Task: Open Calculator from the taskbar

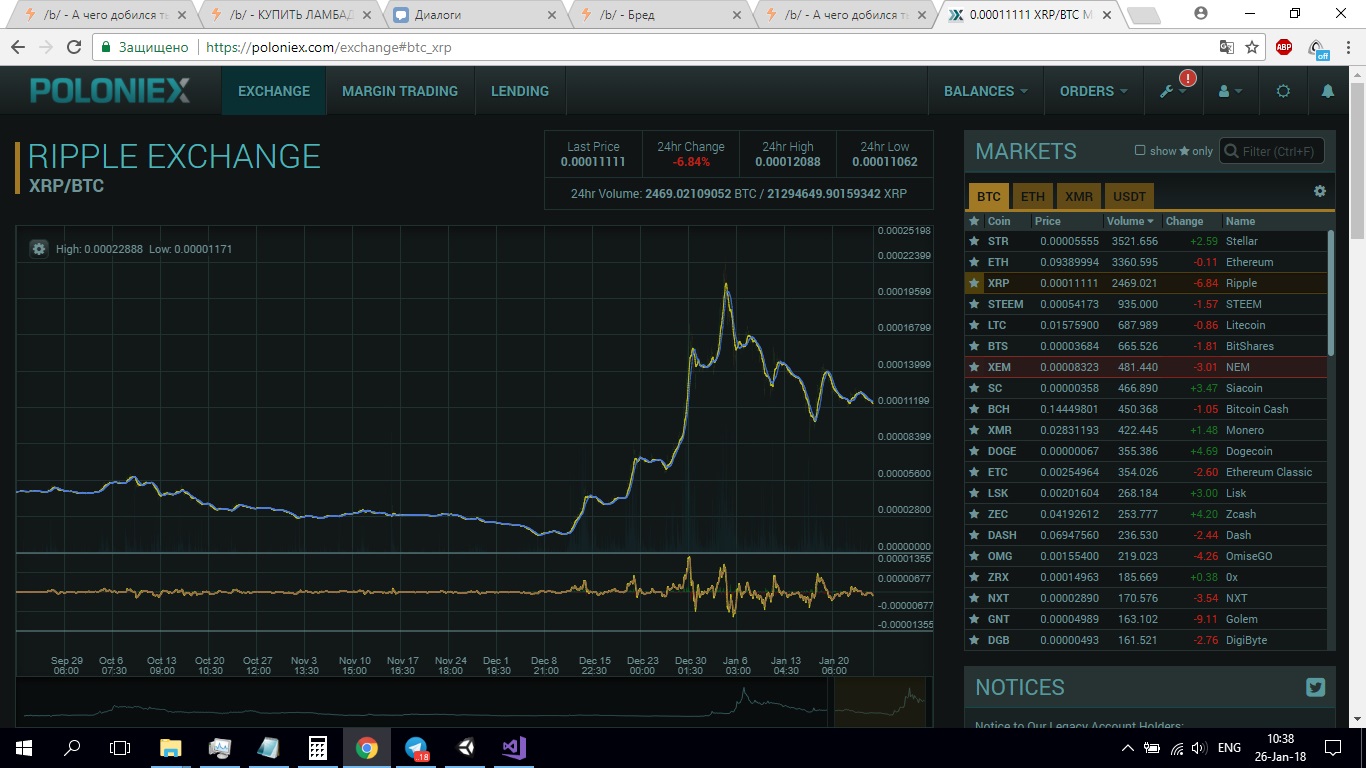Action: (x=318, y=747)
